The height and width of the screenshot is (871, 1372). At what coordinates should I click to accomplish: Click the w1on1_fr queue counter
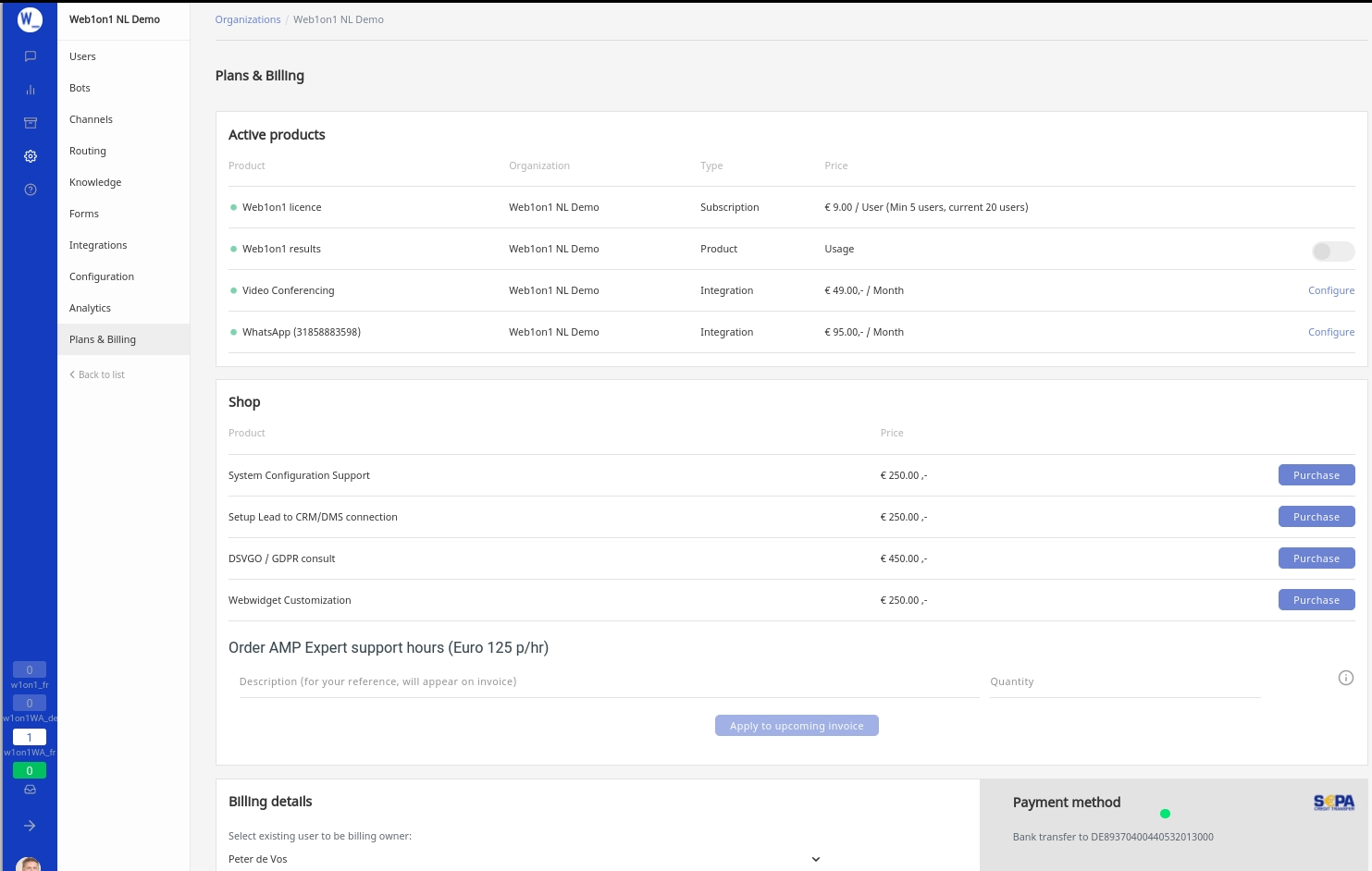pyautogui.click(x=30, y=669)
